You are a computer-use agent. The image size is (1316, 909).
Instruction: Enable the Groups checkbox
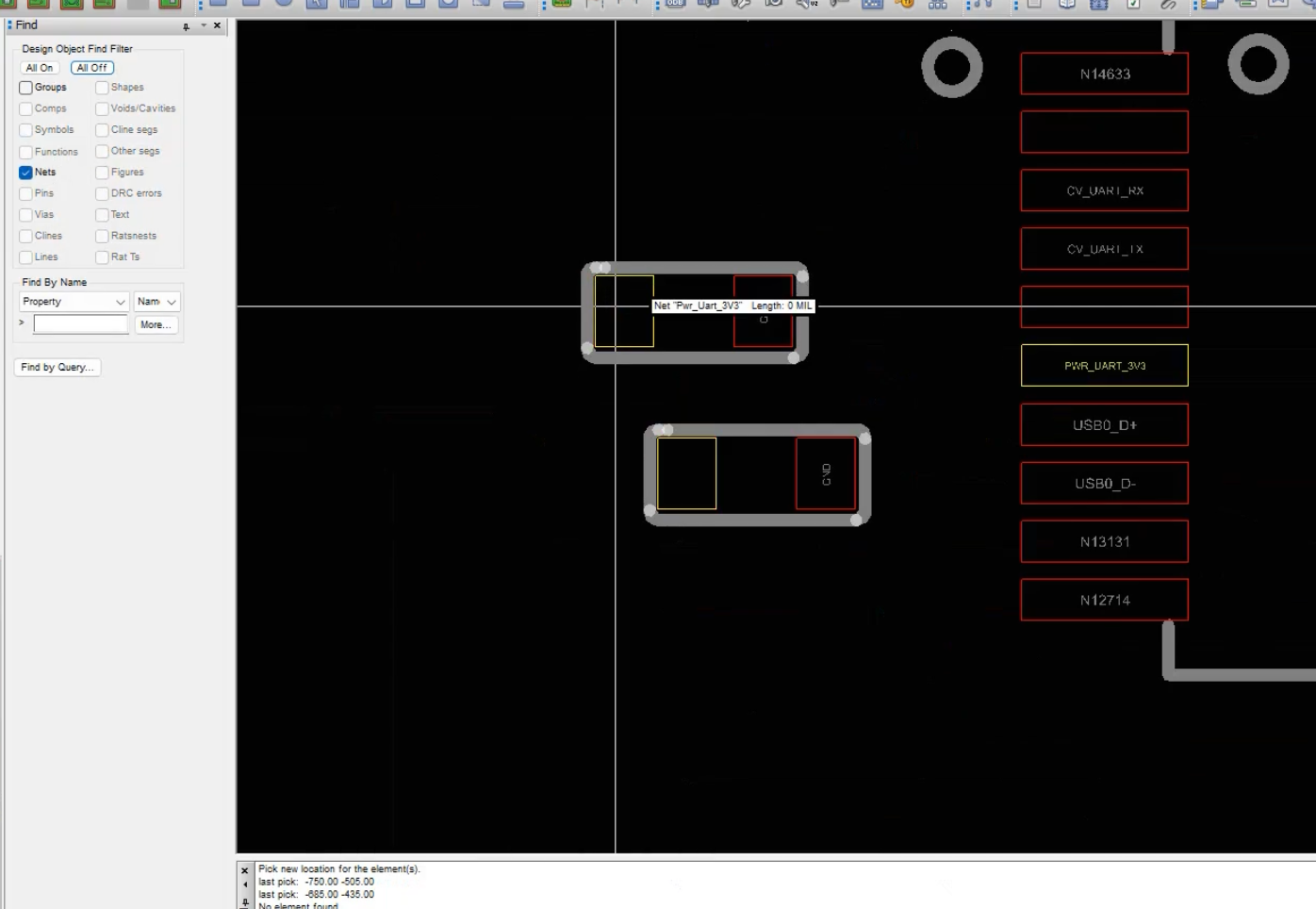coord(25,88)
